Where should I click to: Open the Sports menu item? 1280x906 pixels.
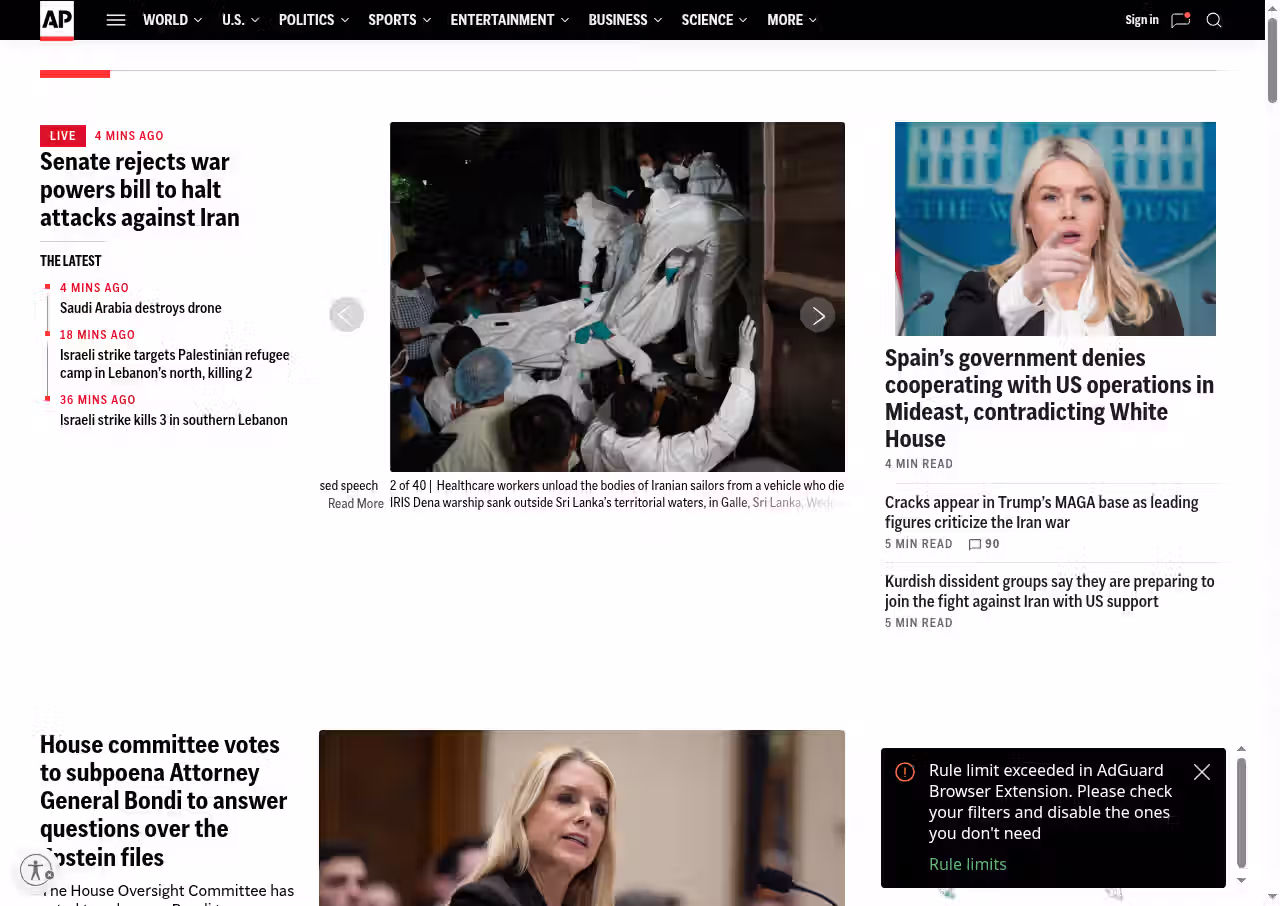(x=392, y=20)
